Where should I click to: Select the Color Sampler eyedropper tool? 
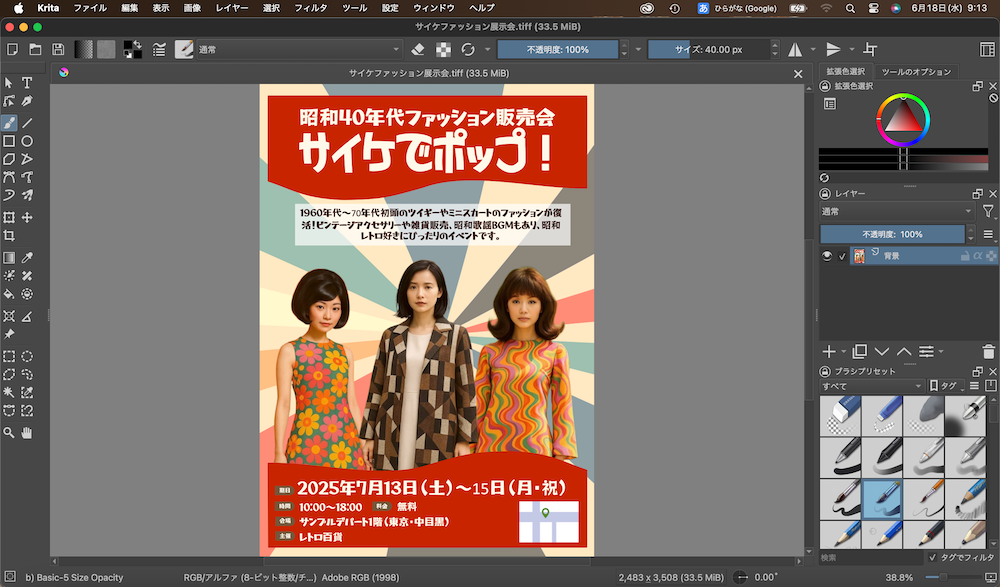click(x=27, y=258)
